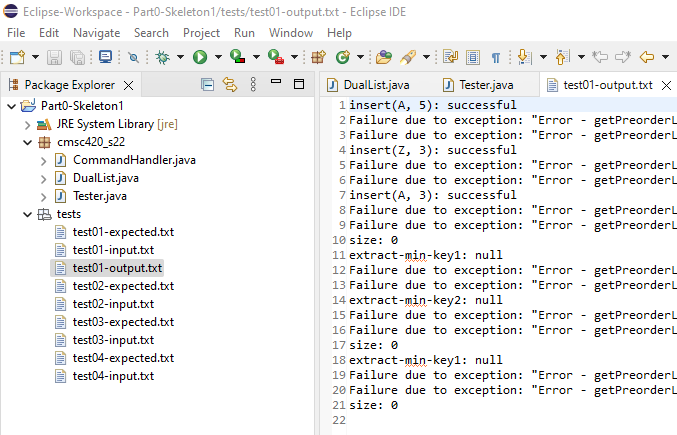This screenshot has height=435, width=677.
Task: Click the Back navigation yellow arrow
Action: pos(647,57)
